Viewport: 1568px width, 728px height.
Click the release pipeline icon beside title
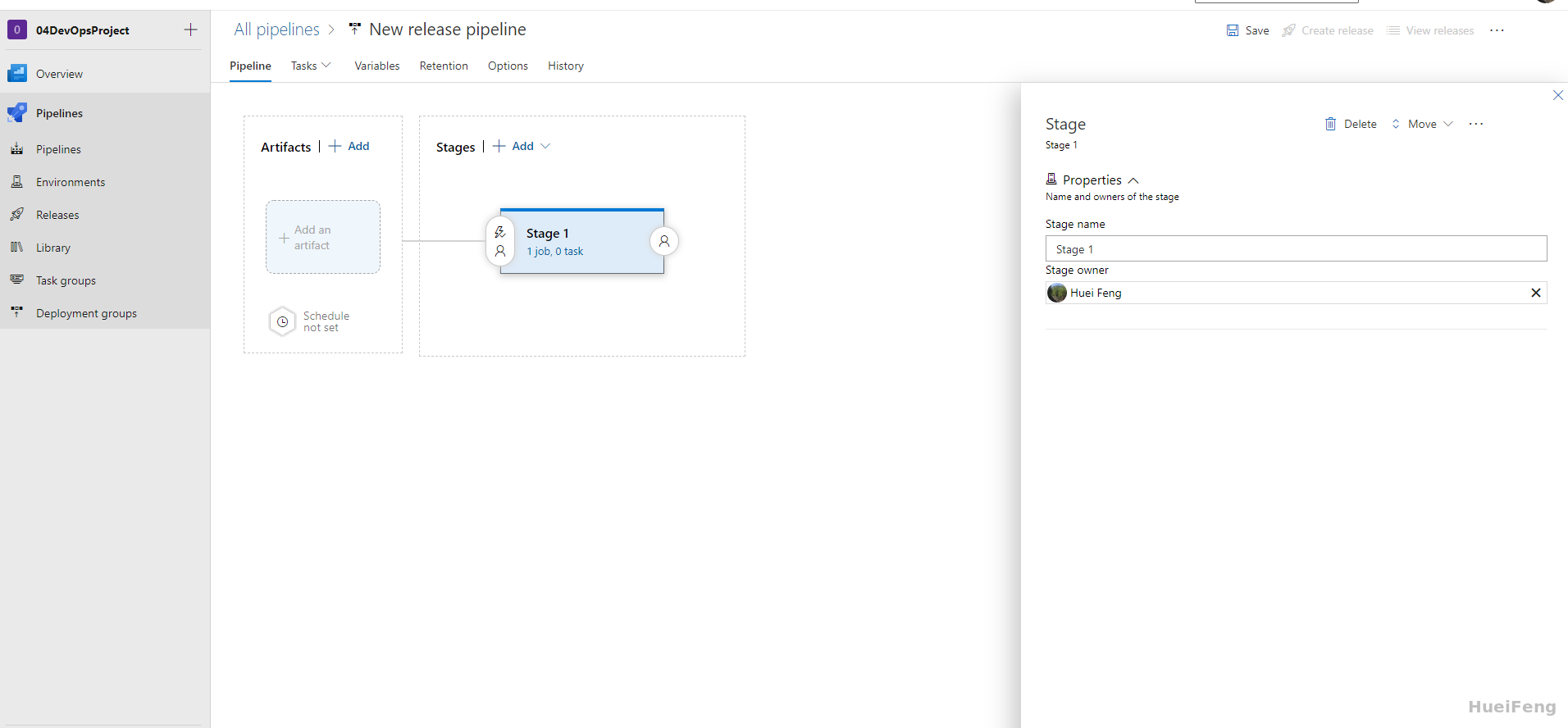click(x=355, y=30)
